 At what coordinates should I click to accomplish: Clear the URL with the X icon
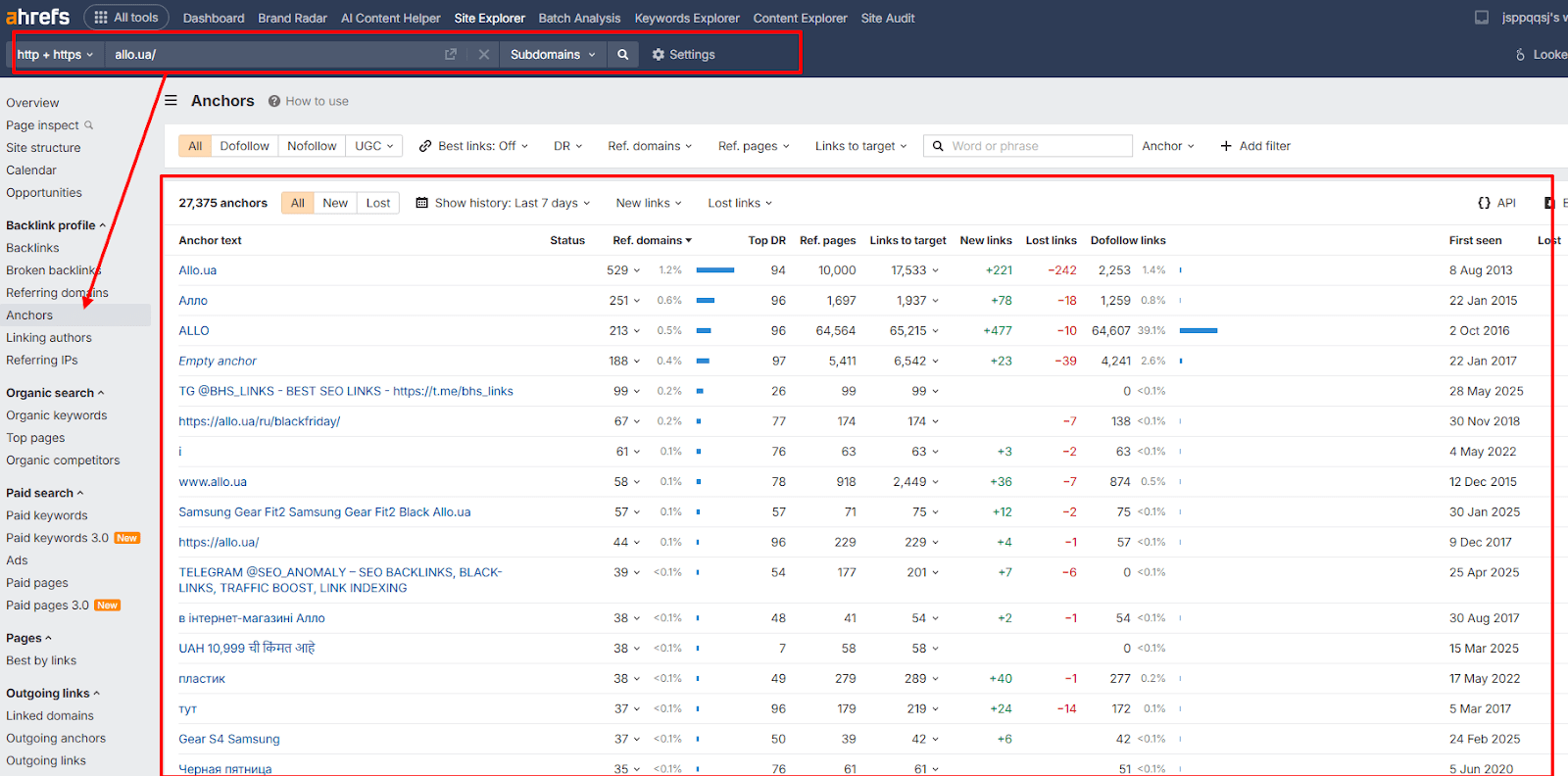pyautogui.click(x=484, y=55)
